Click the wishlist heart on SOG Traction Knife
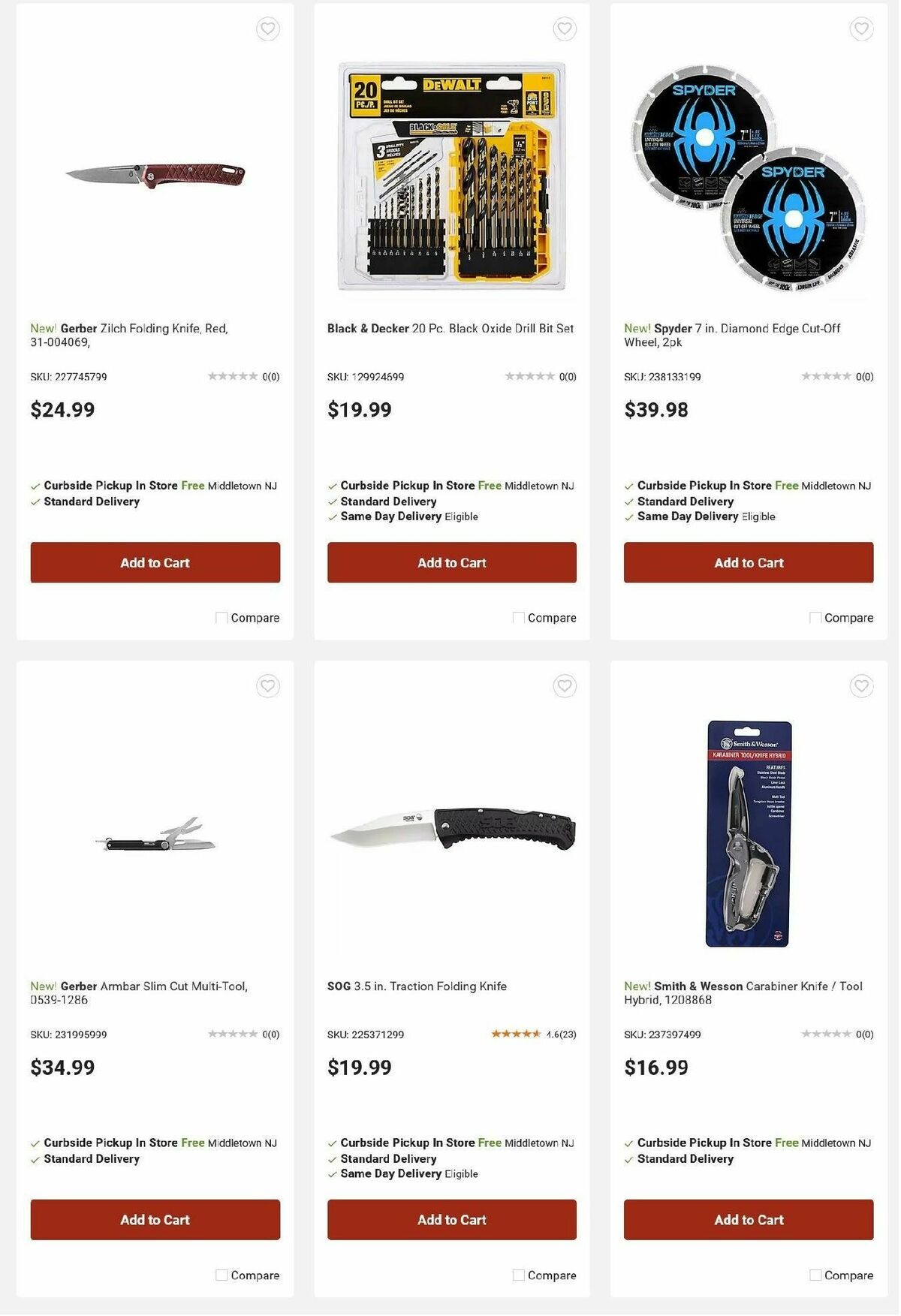Screen dimensions: 901x1316 (564, 686)
